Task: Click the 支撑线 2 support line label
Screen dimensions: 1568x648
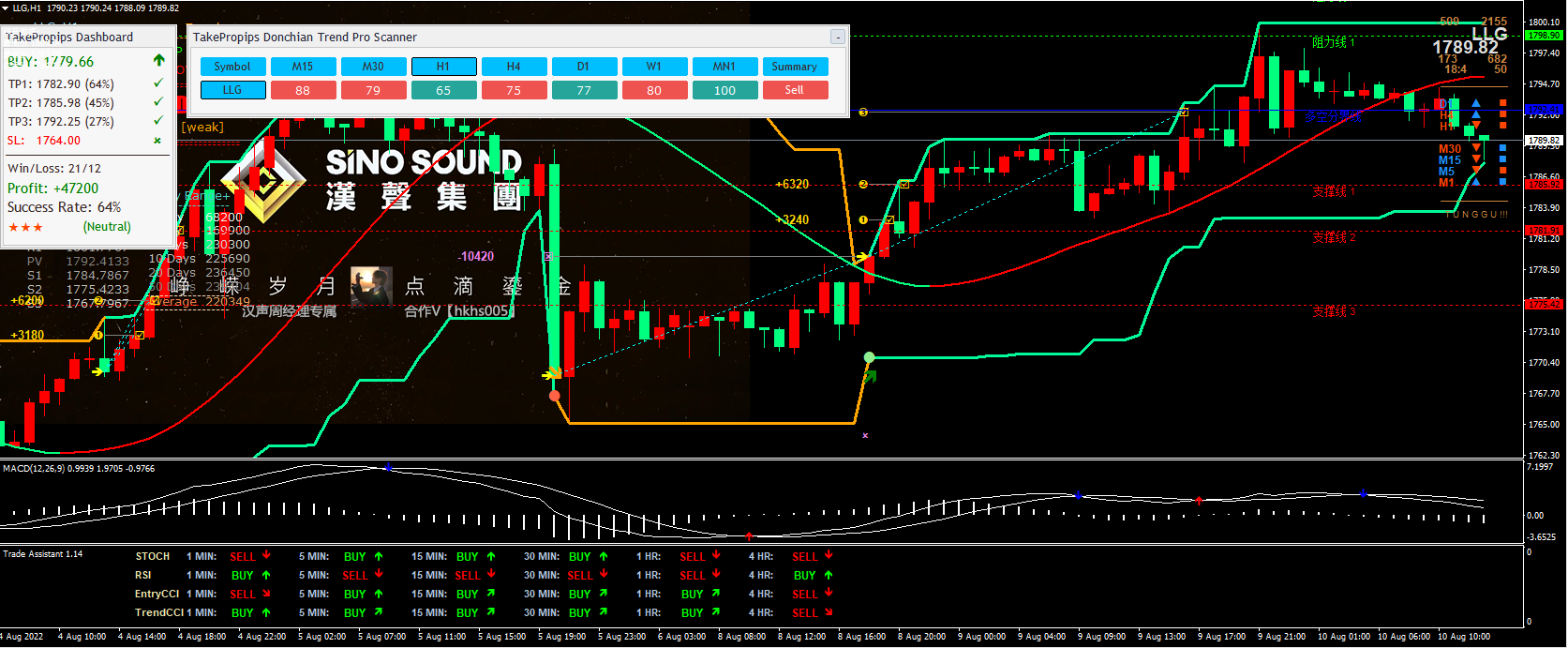Action: click(x=1333, y=238)
